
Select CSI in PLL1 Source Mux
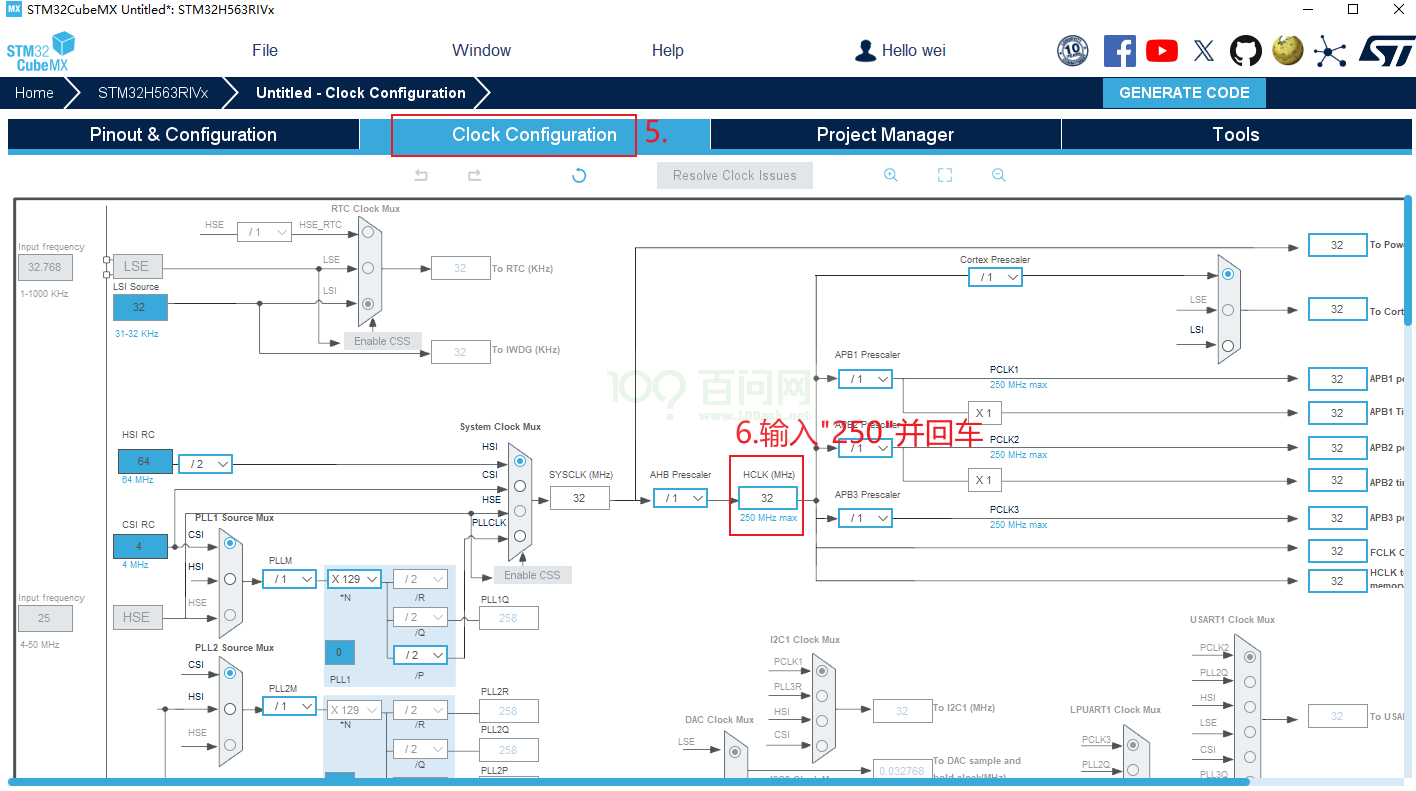230,543
